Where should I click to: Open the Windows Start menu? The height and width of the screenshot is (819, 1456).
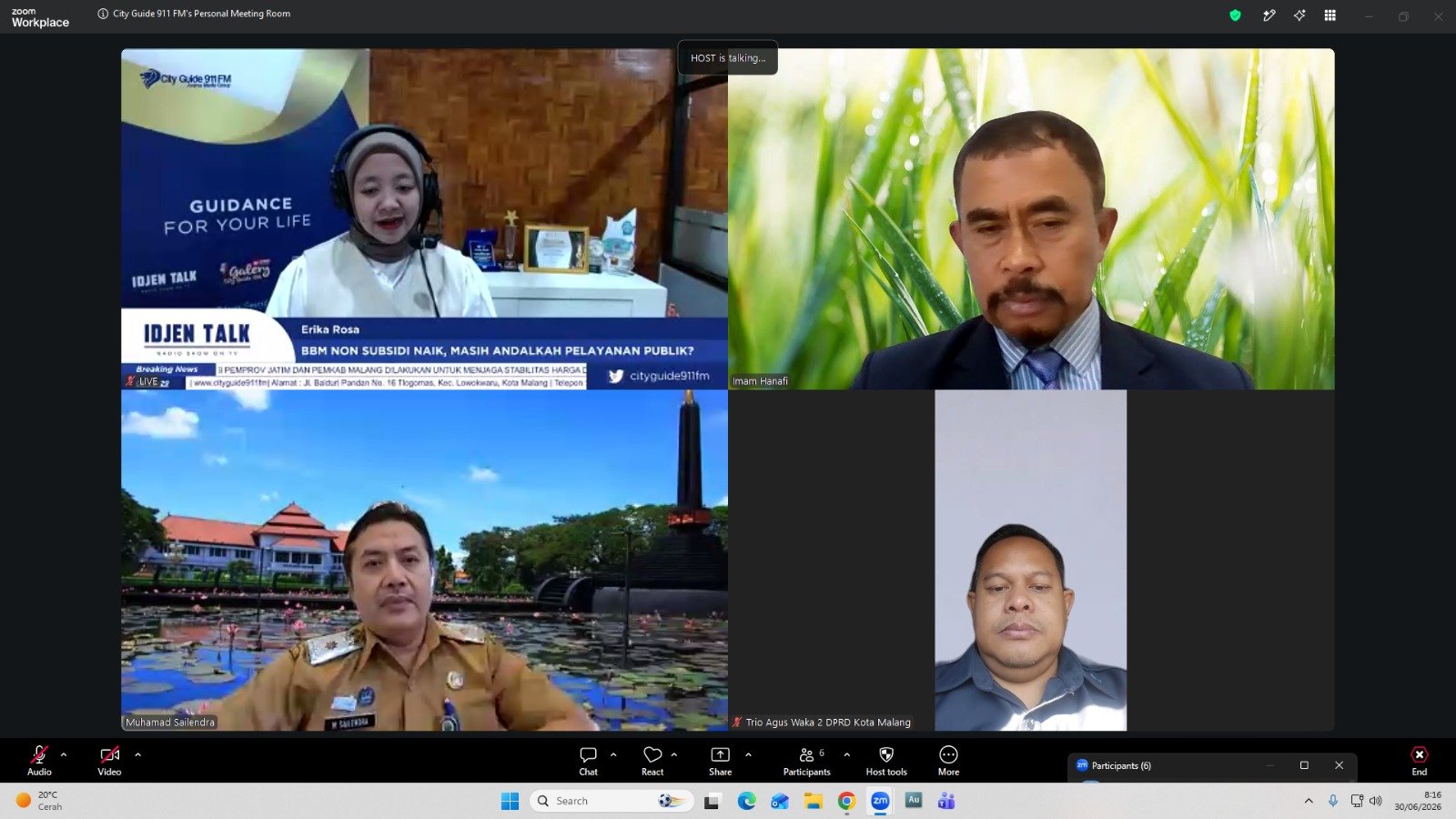[x=510, y=801]
